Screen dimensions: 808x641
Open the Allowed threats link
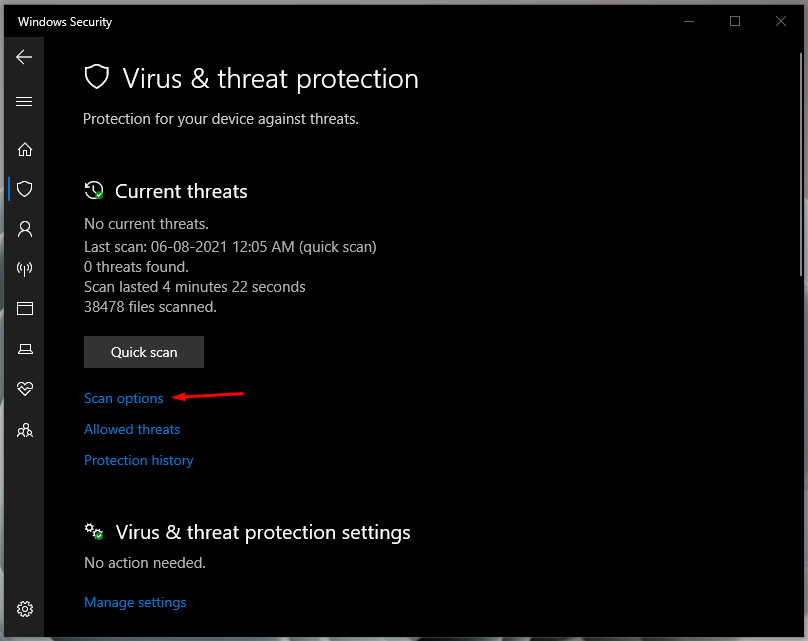pos(132,429)
